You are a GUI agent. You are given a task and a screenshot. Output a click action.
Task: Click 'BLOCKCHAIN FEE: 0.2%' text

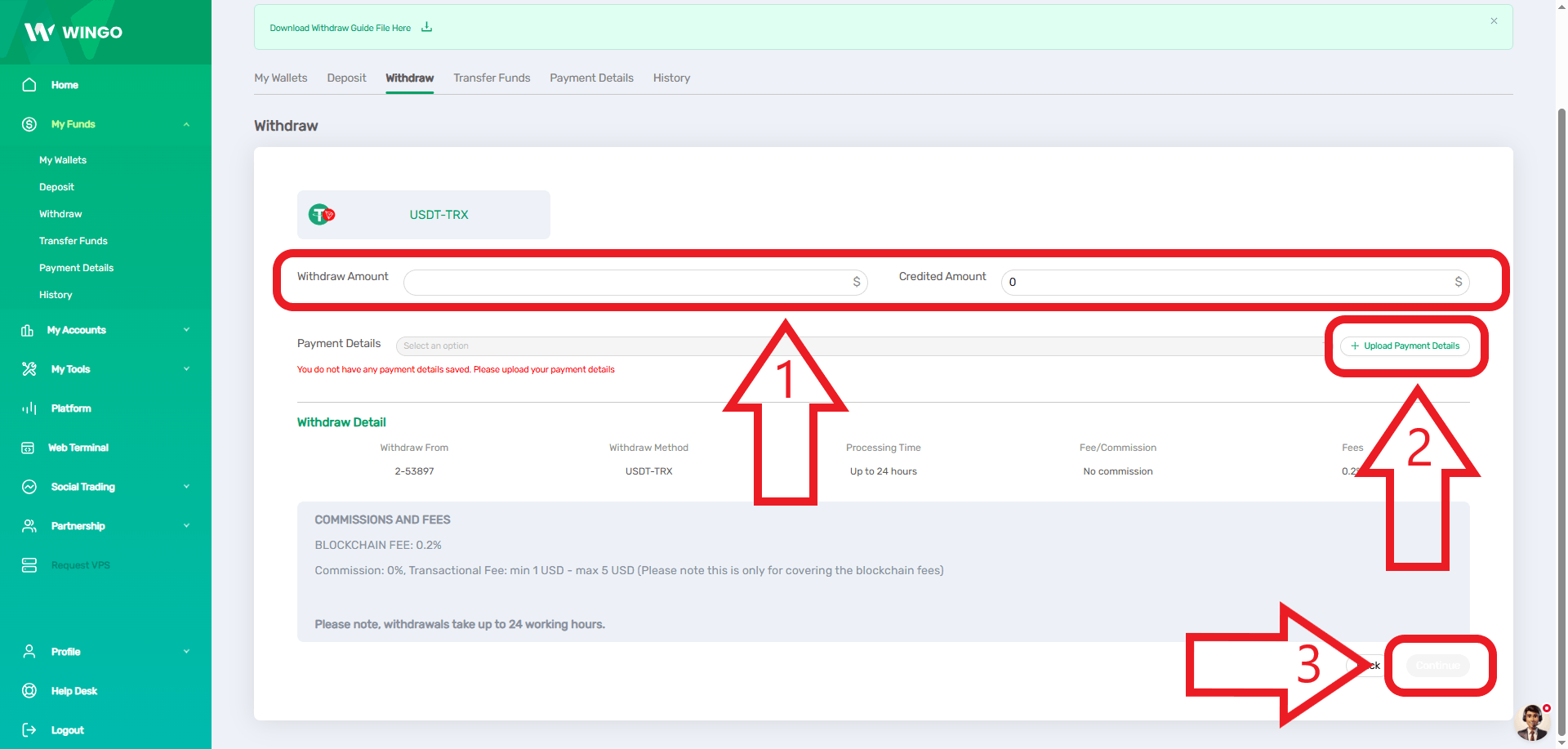coord(378,545)
